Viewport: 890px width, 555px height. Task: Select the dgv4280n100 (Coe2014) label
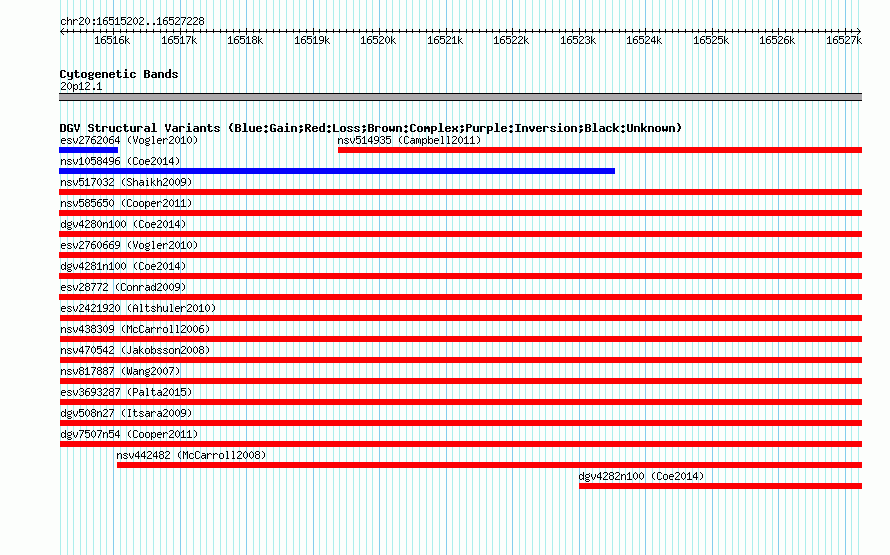pos(123,224)
